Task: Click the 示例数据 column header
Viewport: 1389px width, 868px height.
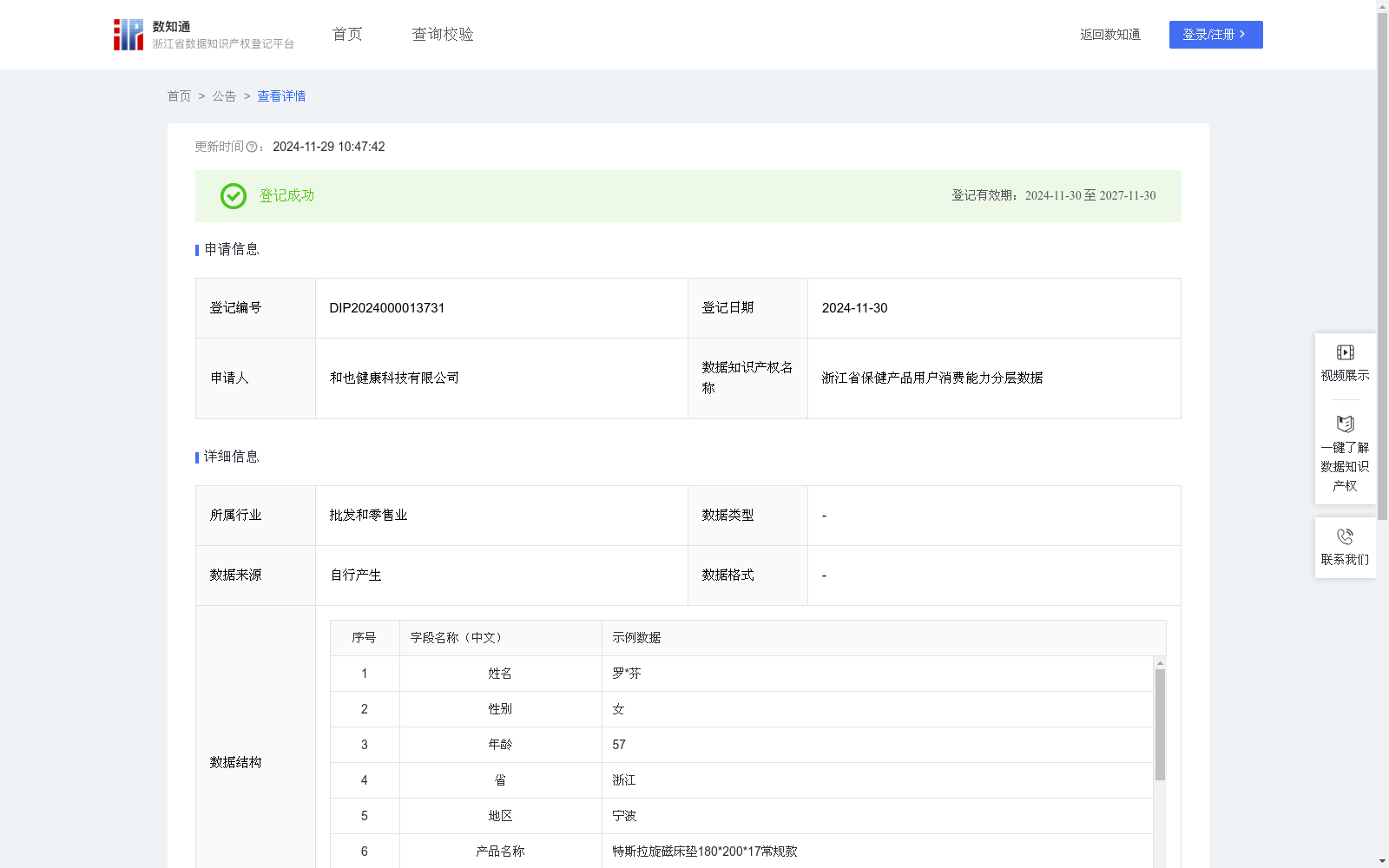Action: tap(884, 638)
